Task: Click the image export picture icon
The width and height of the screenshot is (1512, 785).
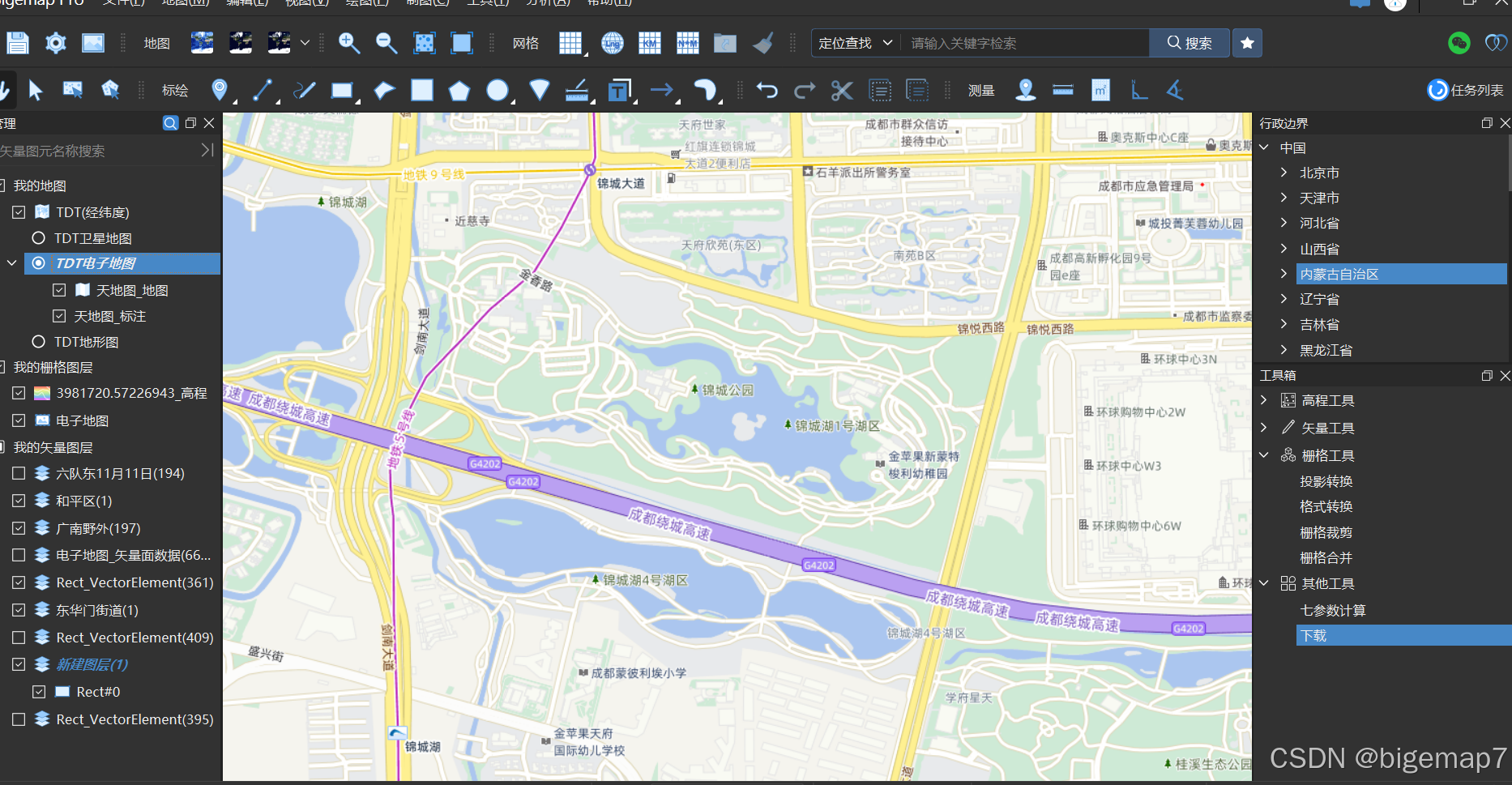Action: [93, 43]
